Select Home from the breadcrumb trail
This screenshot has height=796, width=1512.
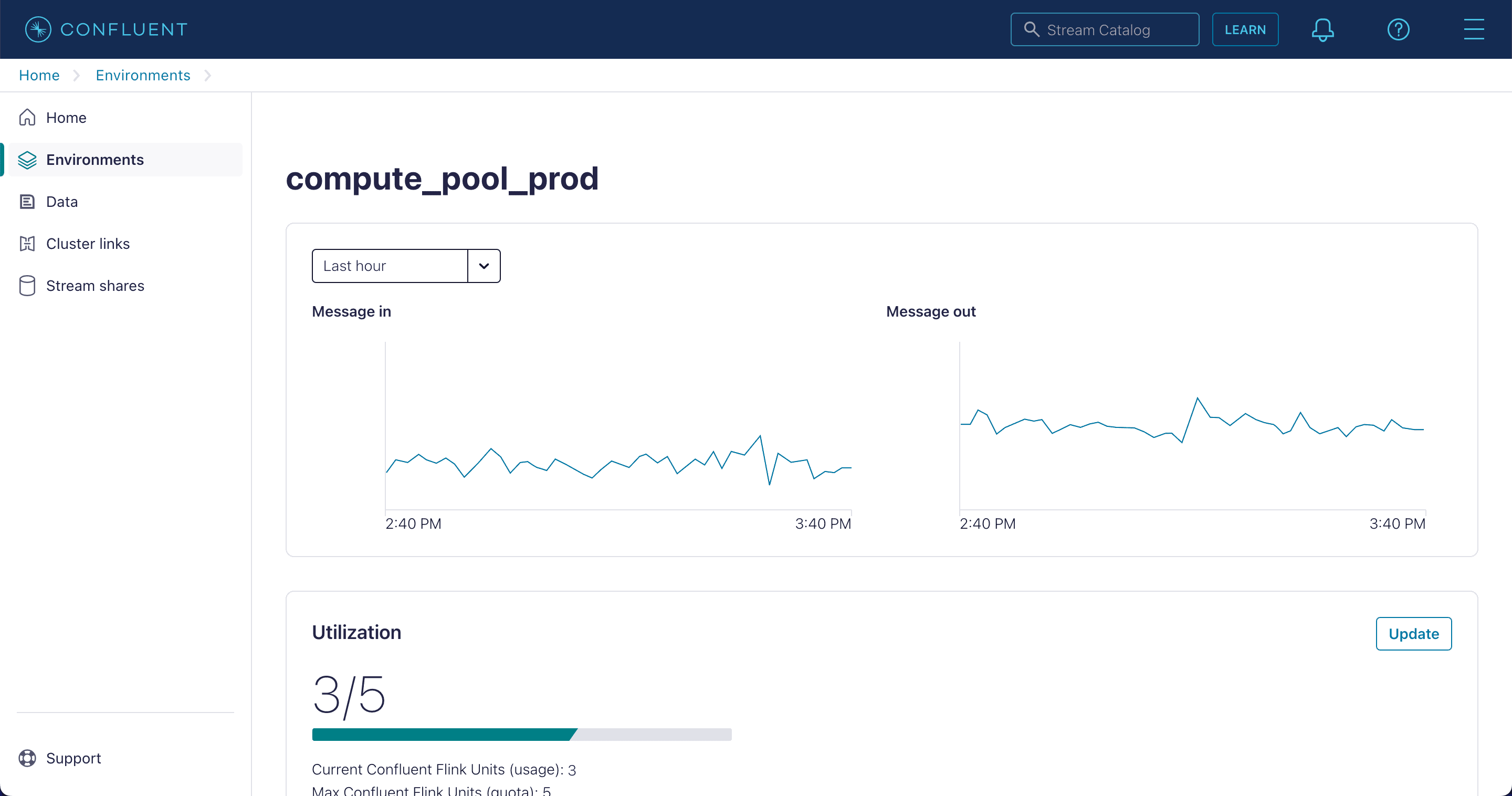(39, 75)
